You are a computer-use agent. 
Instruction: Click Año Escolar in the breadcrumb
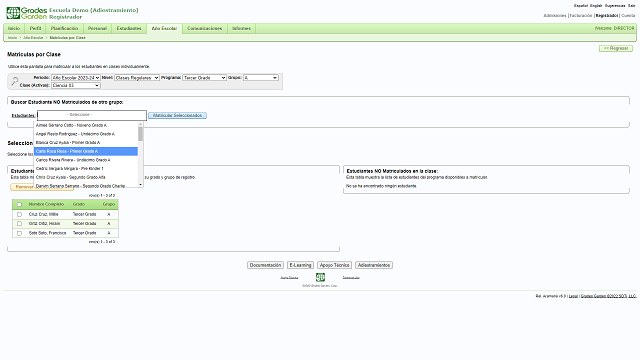point(33,38)
